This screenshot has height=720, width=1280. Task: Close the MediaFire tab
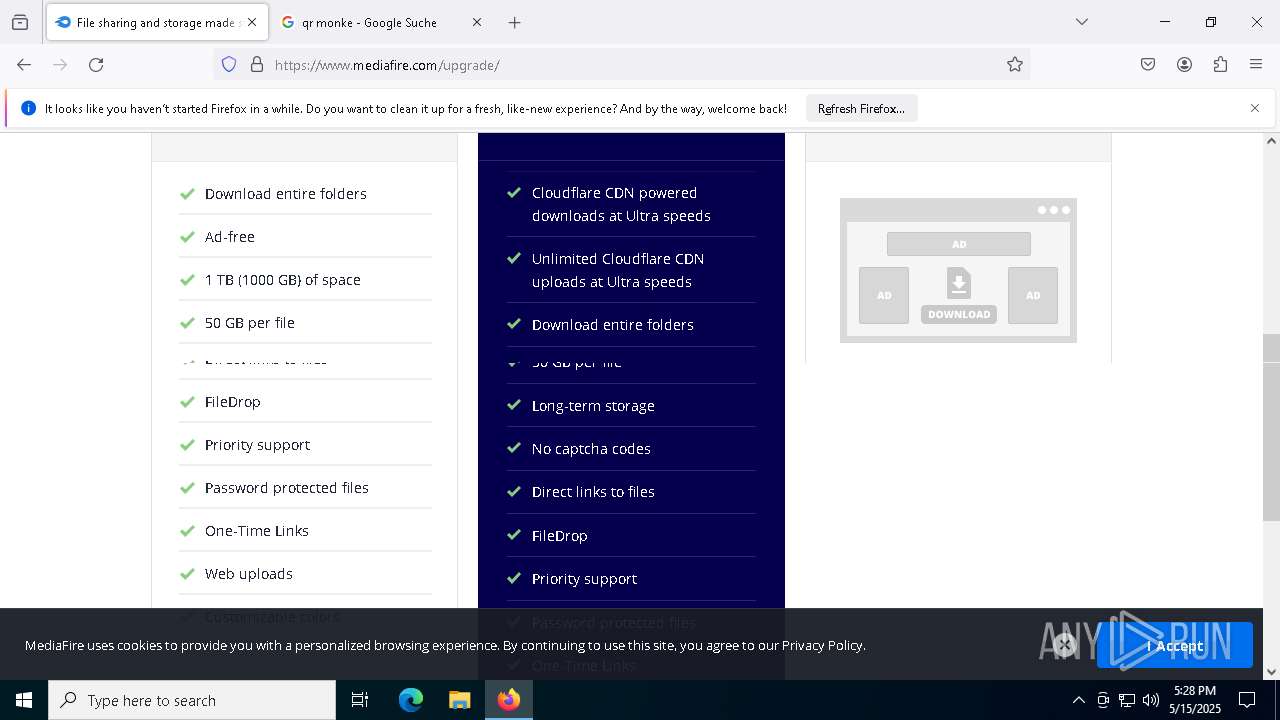[252, 22]
